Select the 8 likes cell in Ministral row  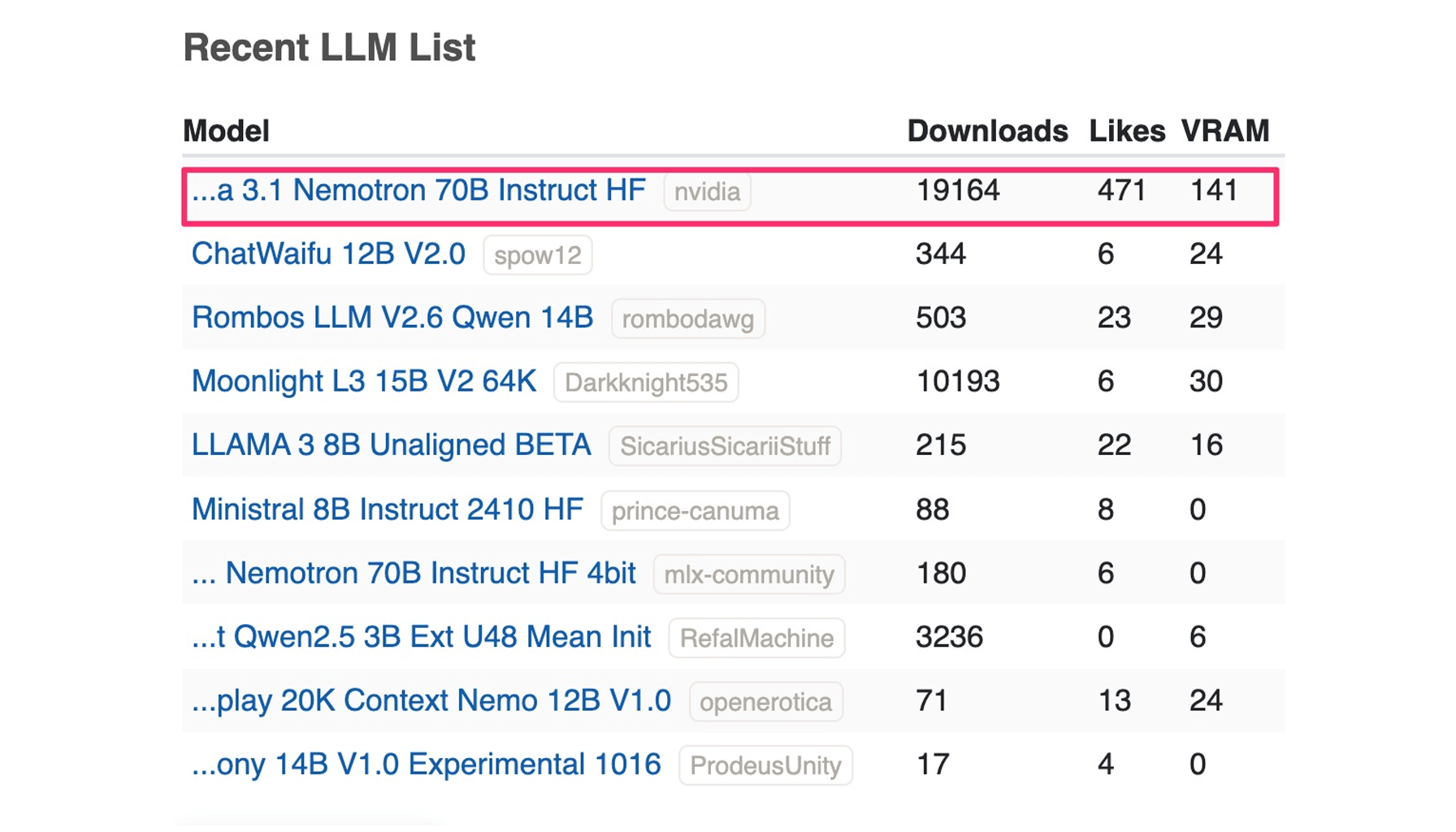[1106, 509]
